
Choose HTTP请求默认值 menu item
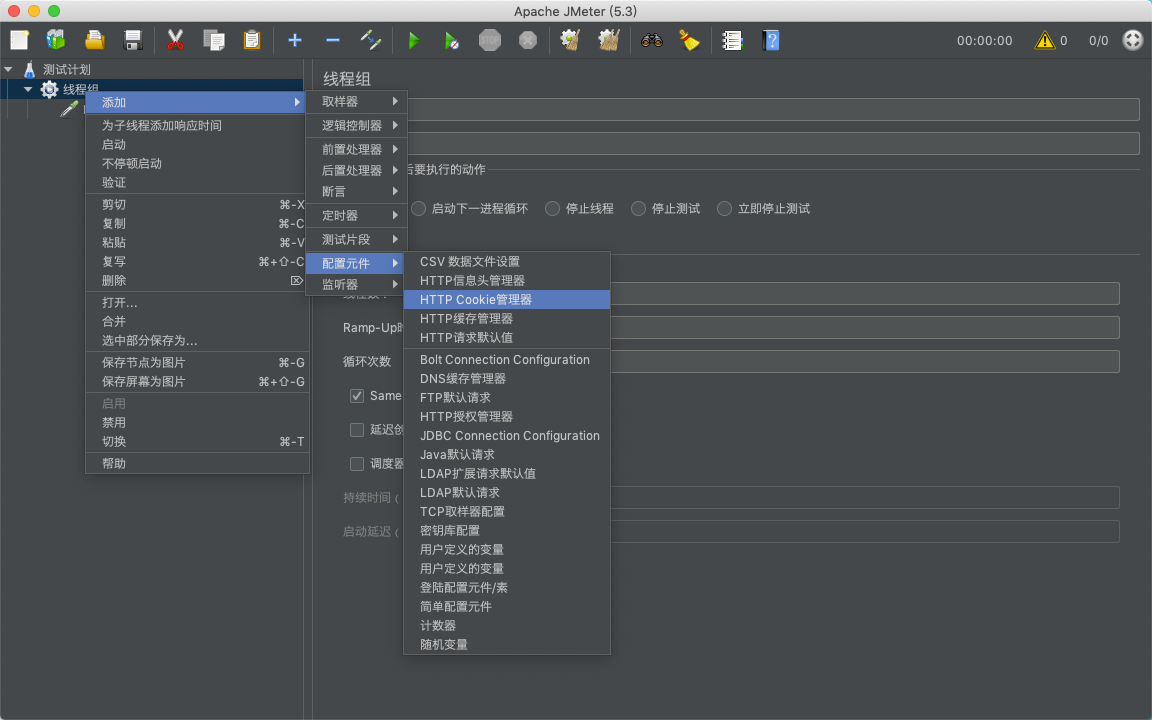[507, 338]
